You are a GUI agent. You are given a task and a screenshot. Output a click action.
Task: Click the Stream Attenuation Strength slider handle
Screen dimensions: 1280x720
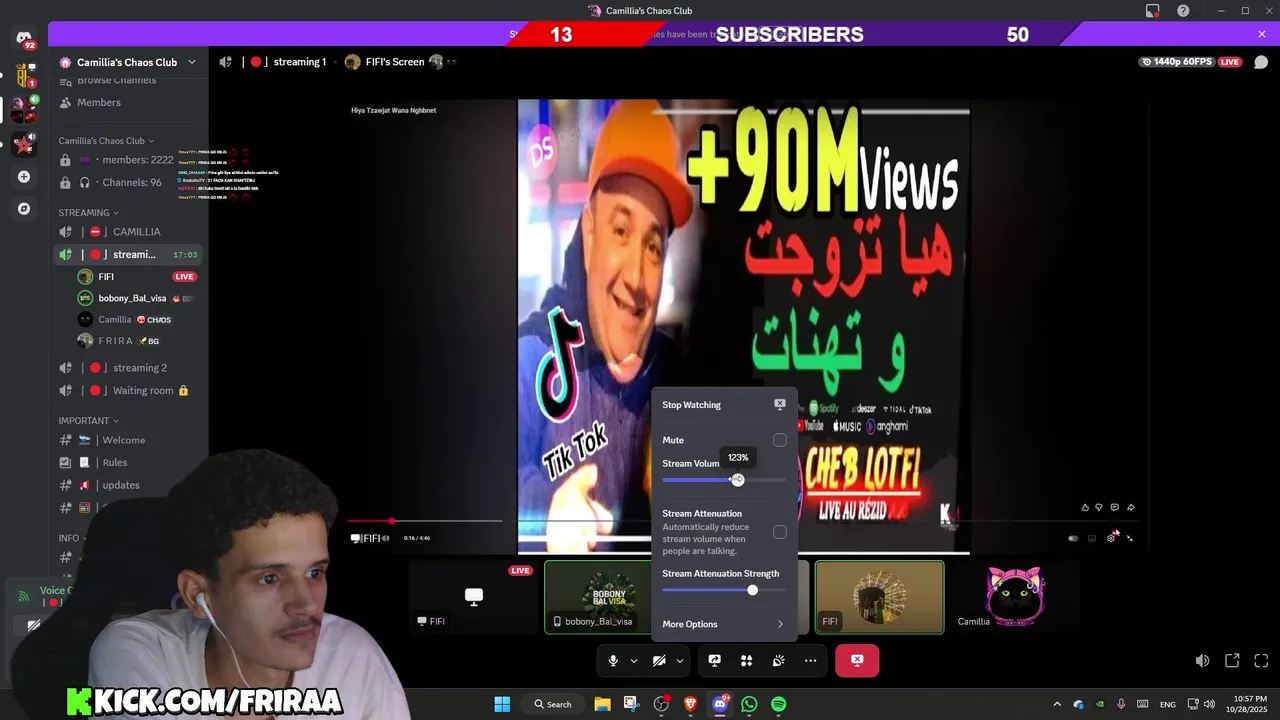coord(753,590)
